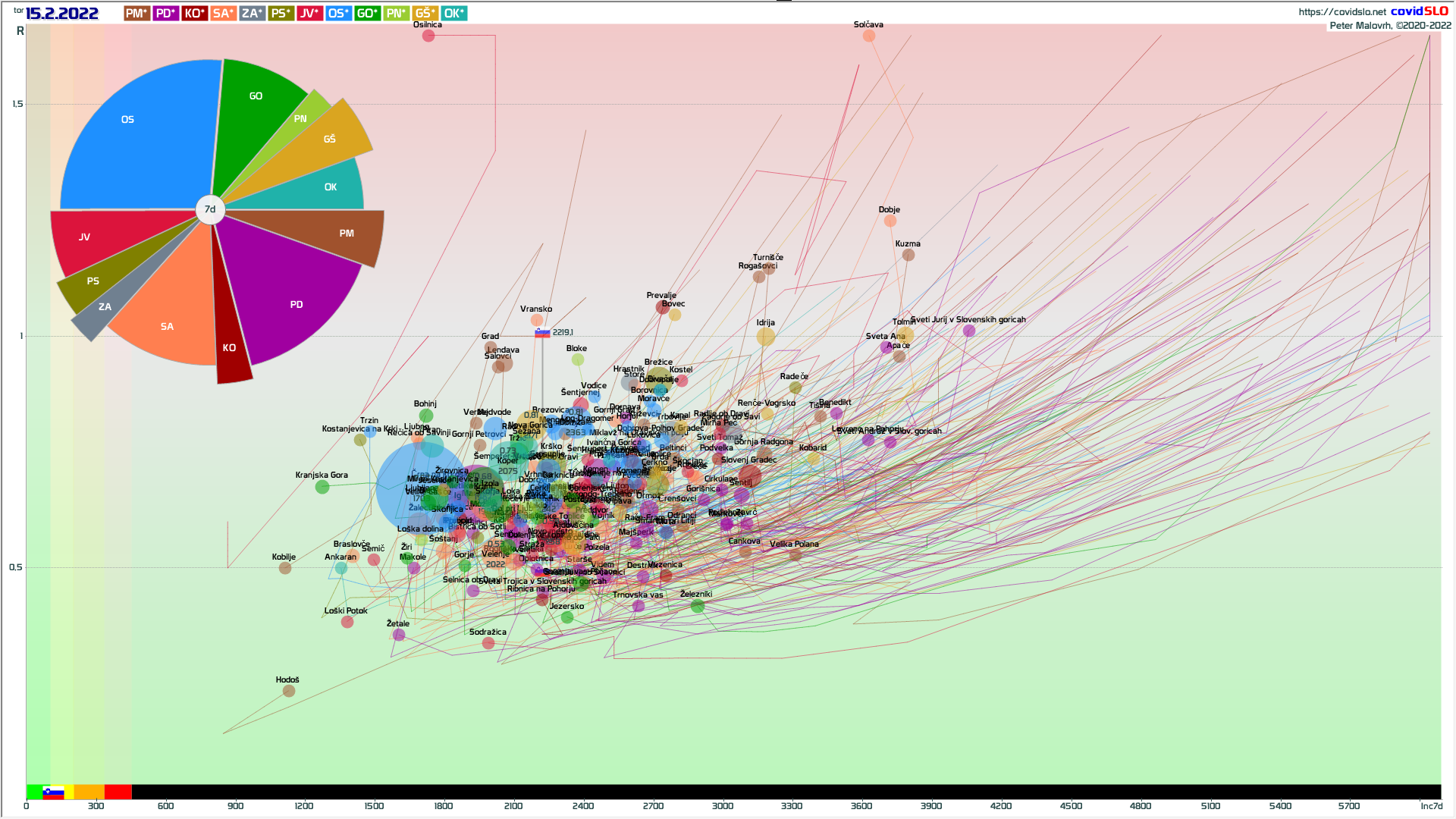
Task: Select the OK* legend tab
Action: point(453,14)
